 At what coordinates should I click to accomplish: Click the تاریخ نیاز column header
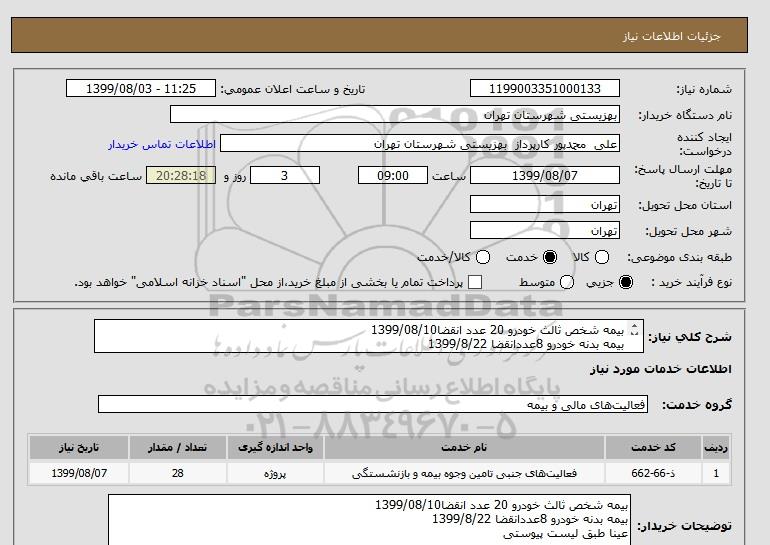pyautogui.click(x=79, y=447)
